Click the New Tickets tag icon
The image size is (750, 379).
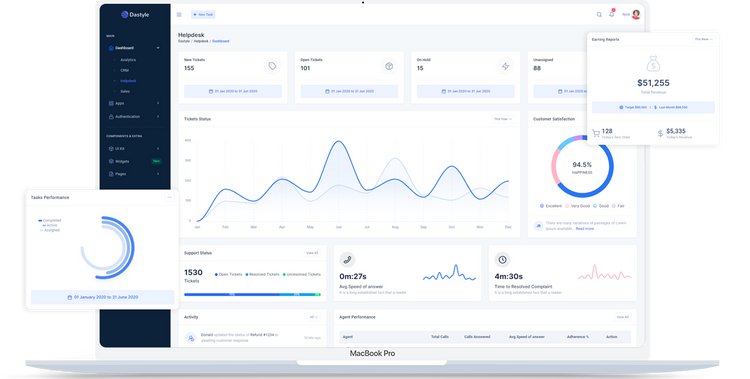[272, 66]
